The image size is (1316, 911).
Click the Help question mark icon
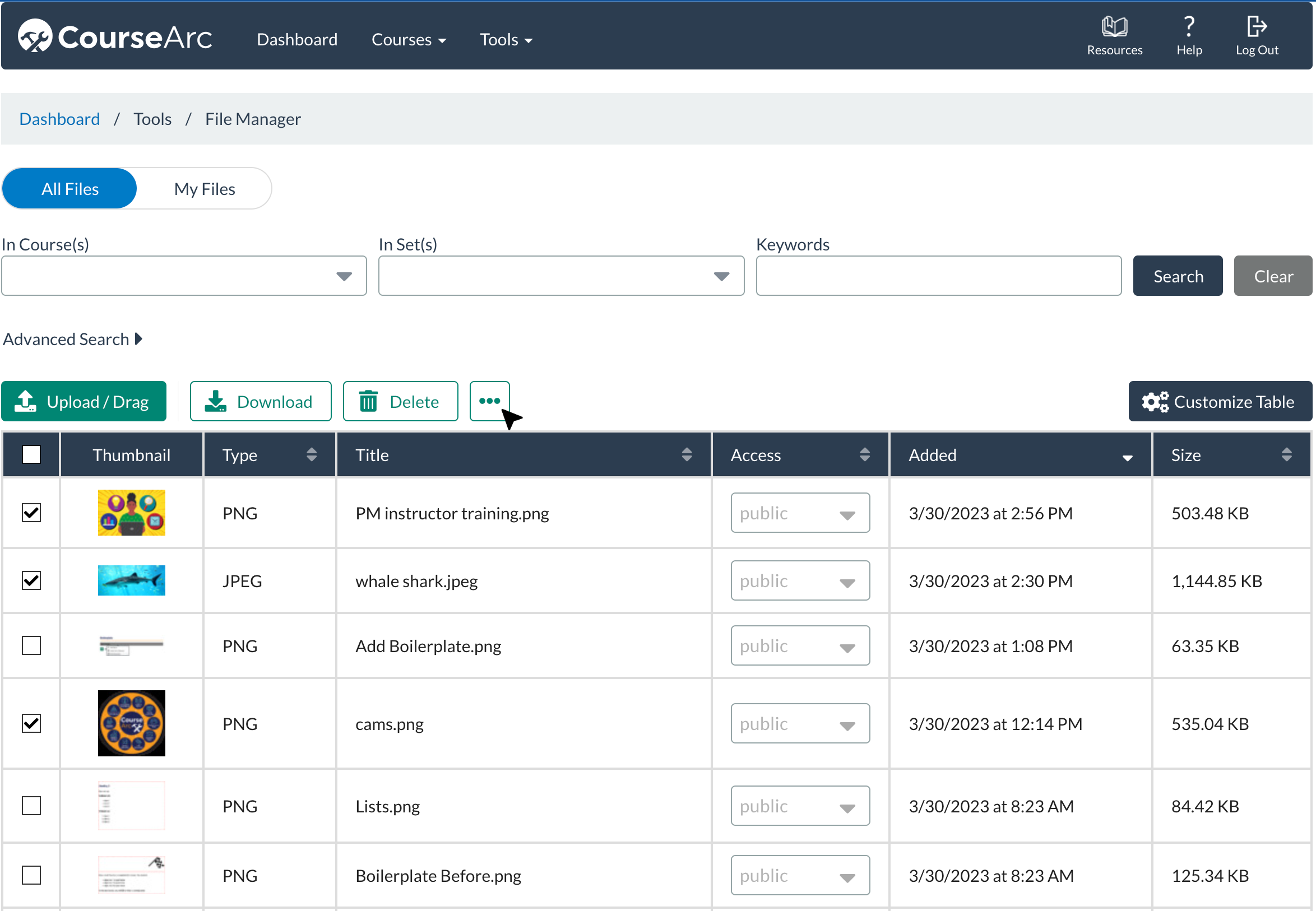tap(1189, 27)
